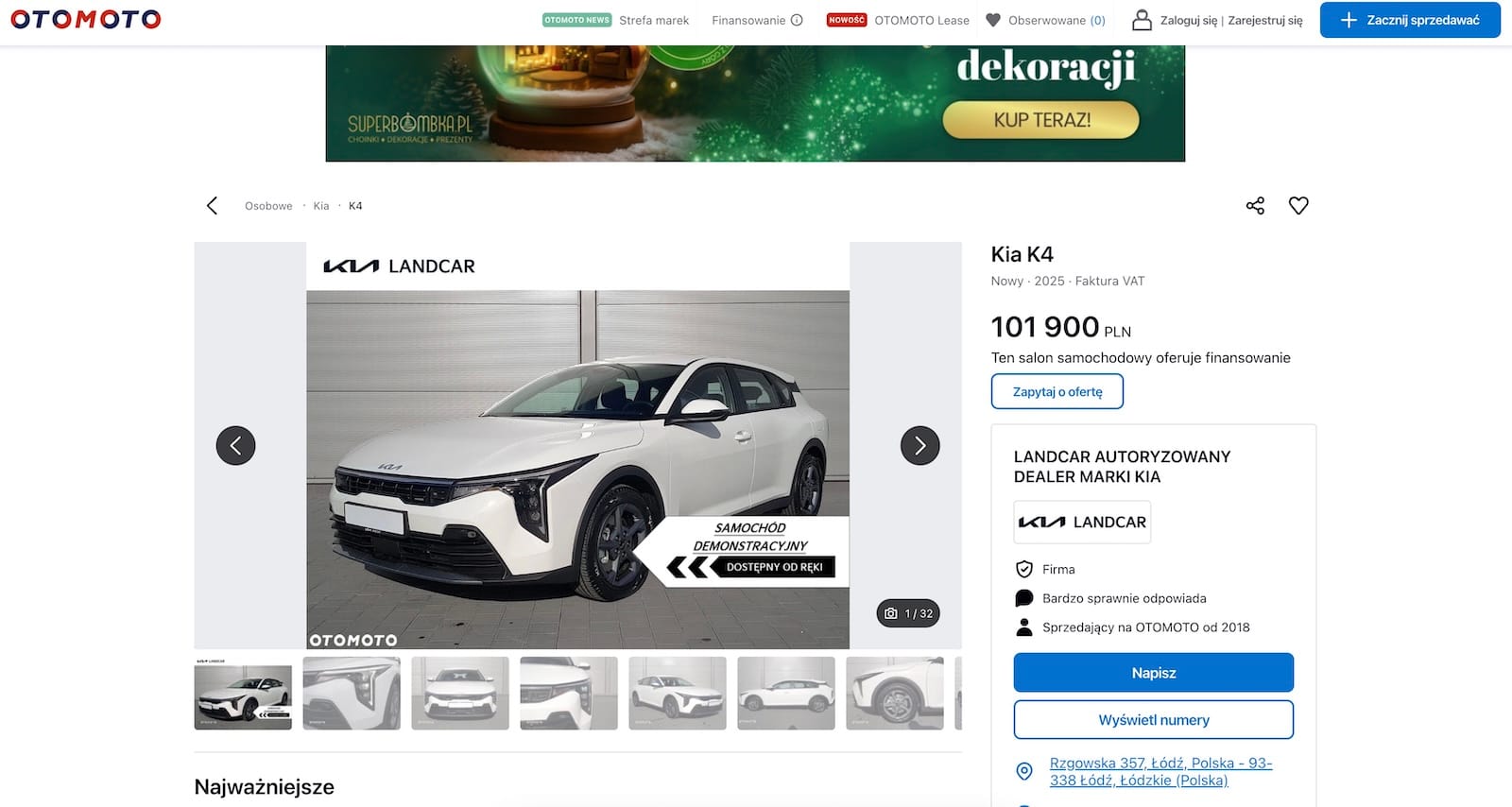Viewport: 1512px width, 807px height.
Task: Click Bardzo sprawnie odpowiada text
Action: [1125, 598]
